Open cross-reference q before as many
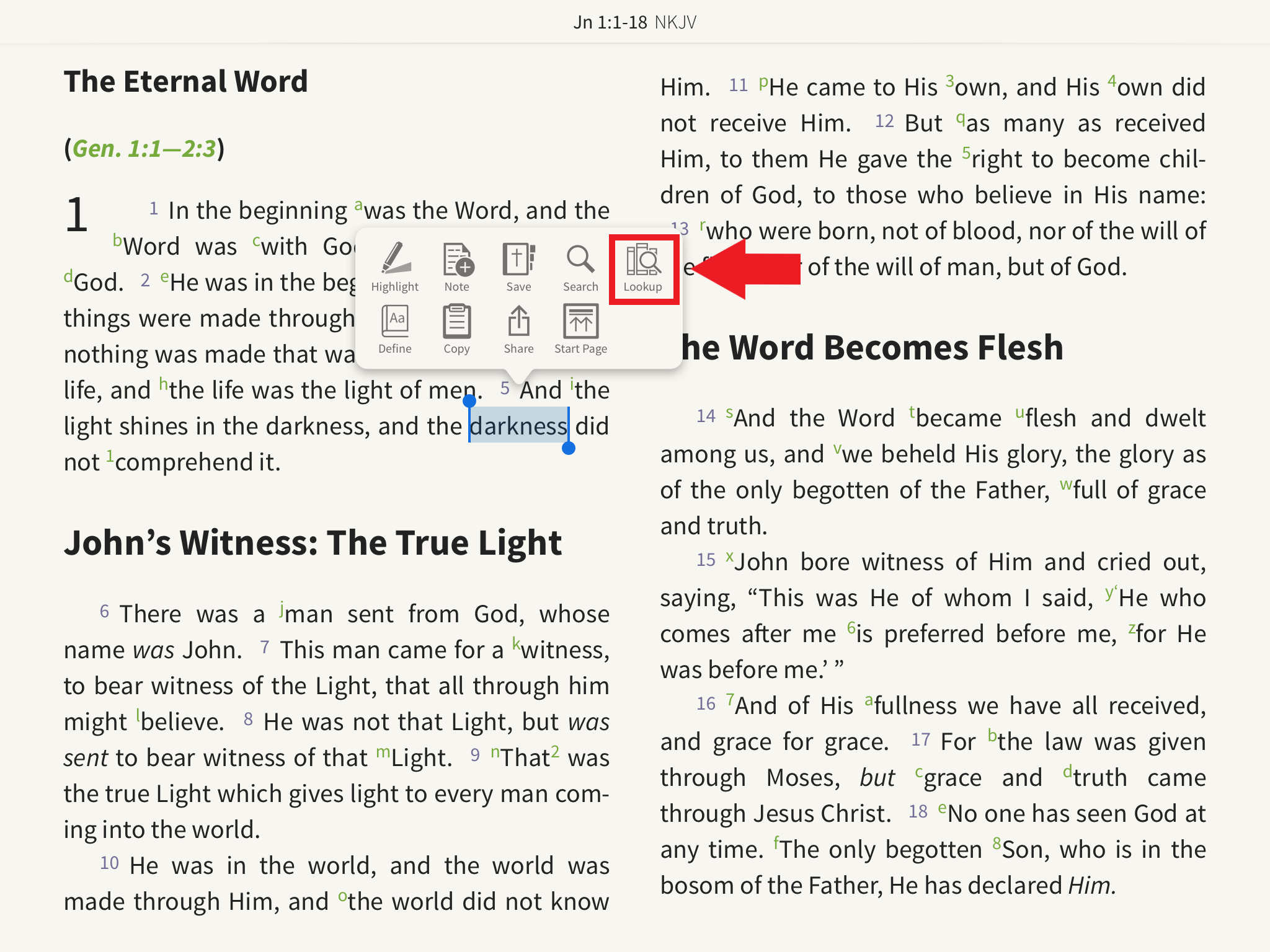1270x952 pixels. tap(961, 118)
